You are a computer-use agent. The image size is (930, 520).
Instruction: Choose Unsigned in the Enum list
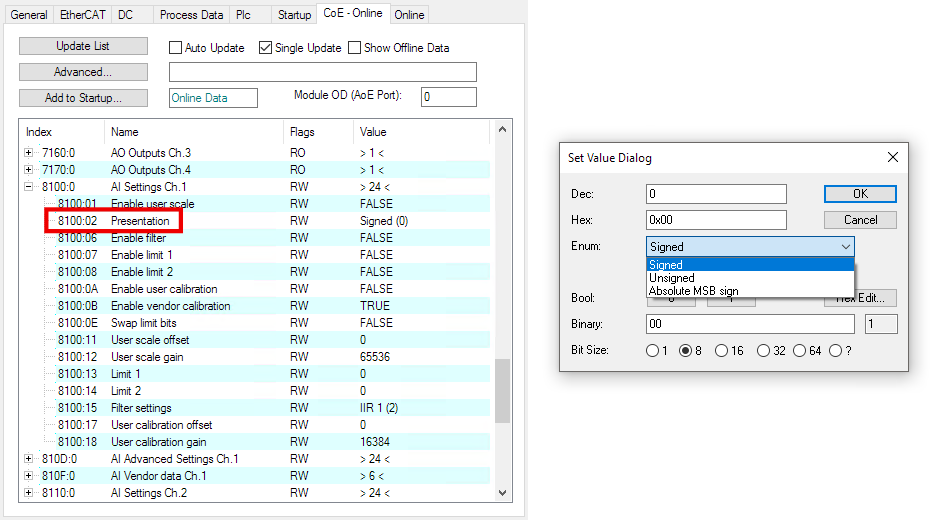(x=750, y=277)
